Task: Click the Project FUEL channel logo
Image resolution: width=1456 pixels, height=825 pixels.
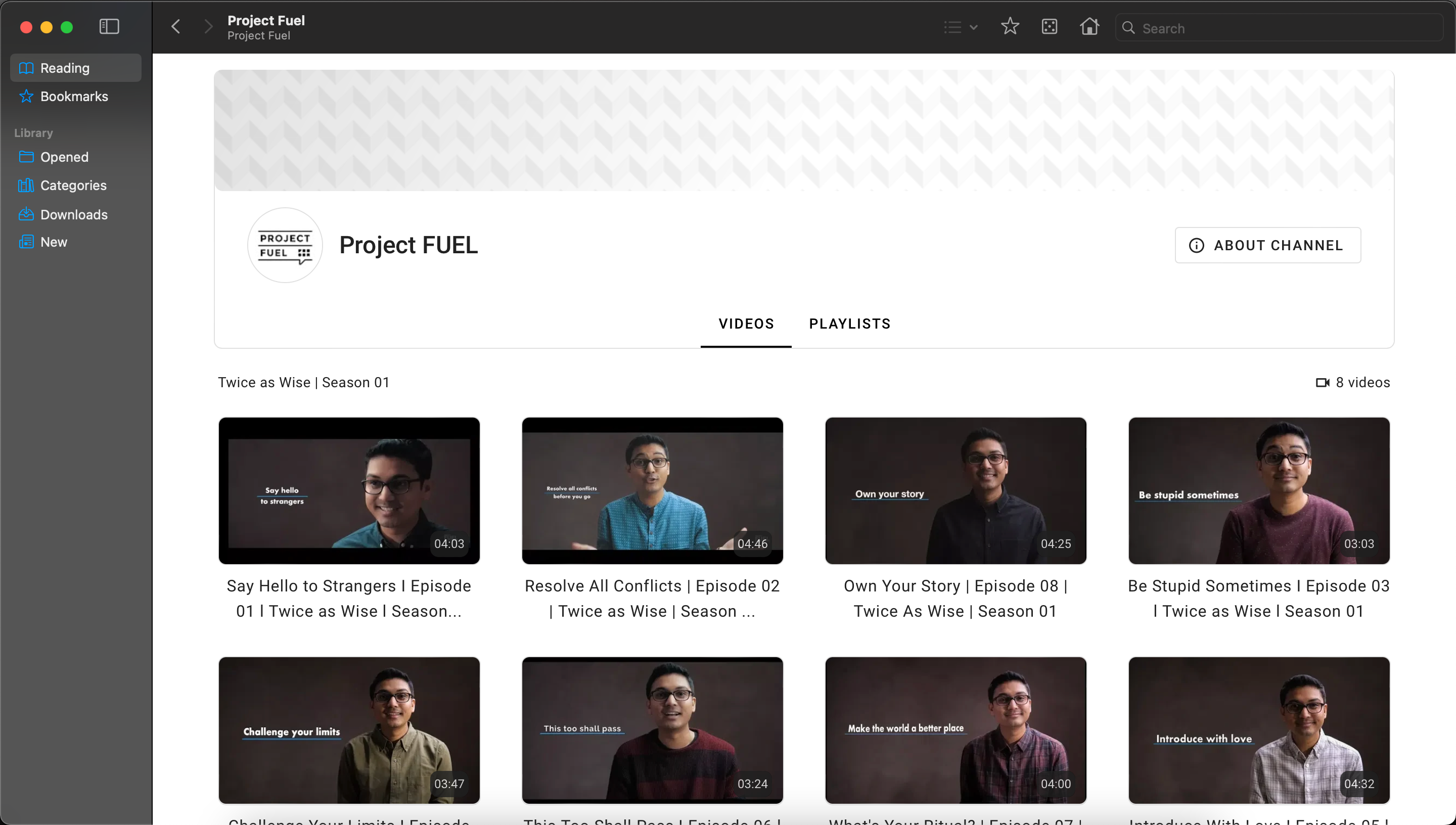Action: coord(285,245)
